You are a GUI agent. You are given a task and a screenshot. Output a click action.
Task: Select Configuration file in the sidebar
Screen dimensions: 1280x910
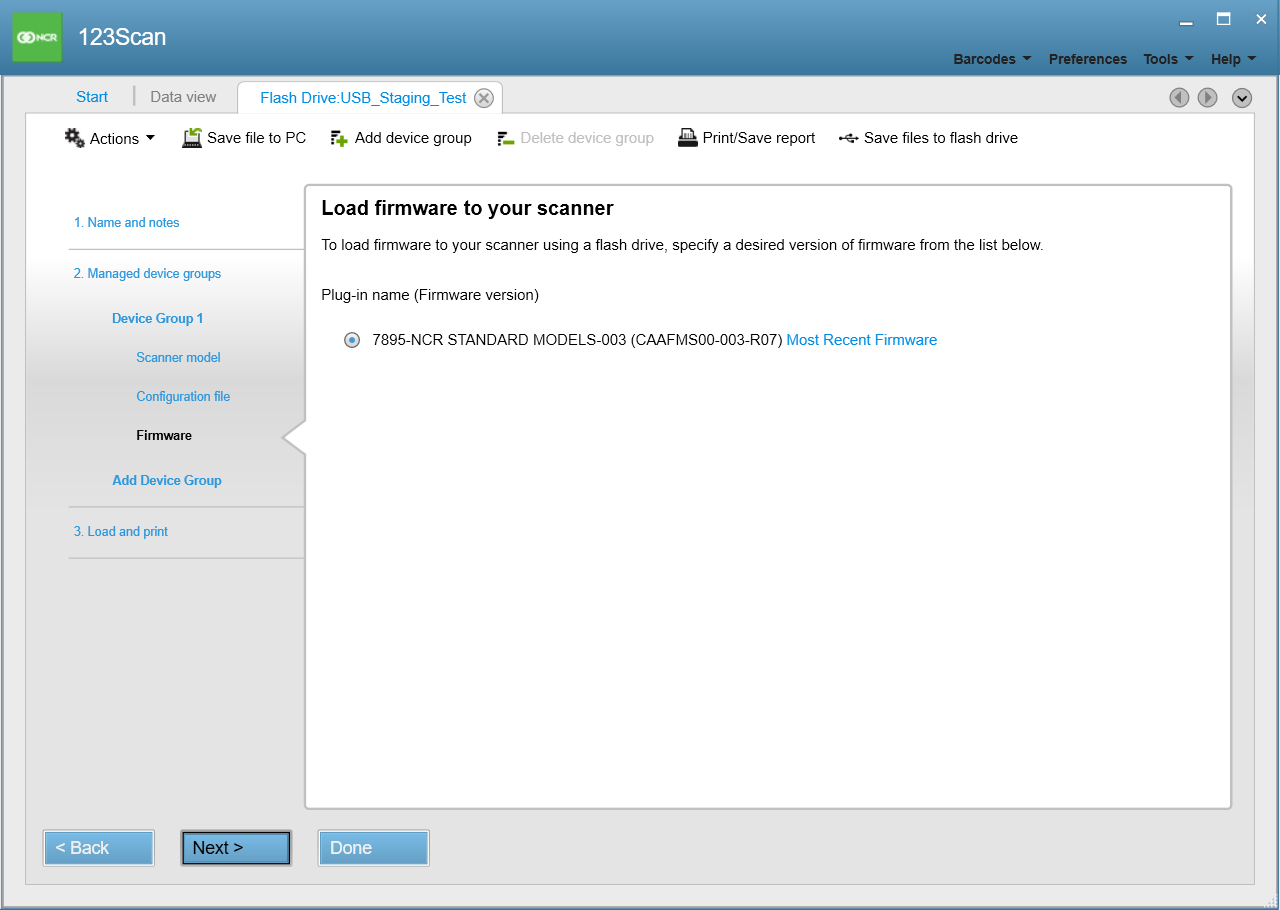point(183,397)
